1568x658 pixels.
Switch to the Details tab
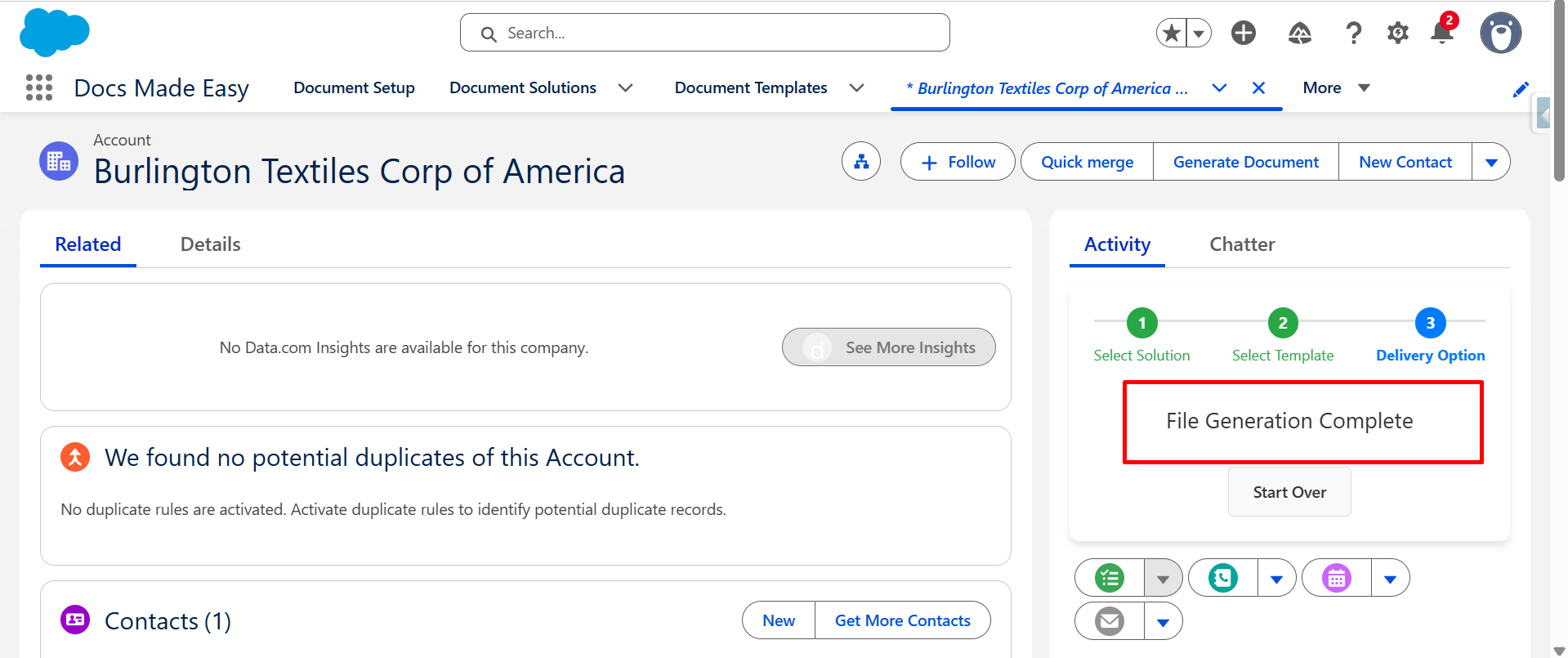(x=211, y=244)
